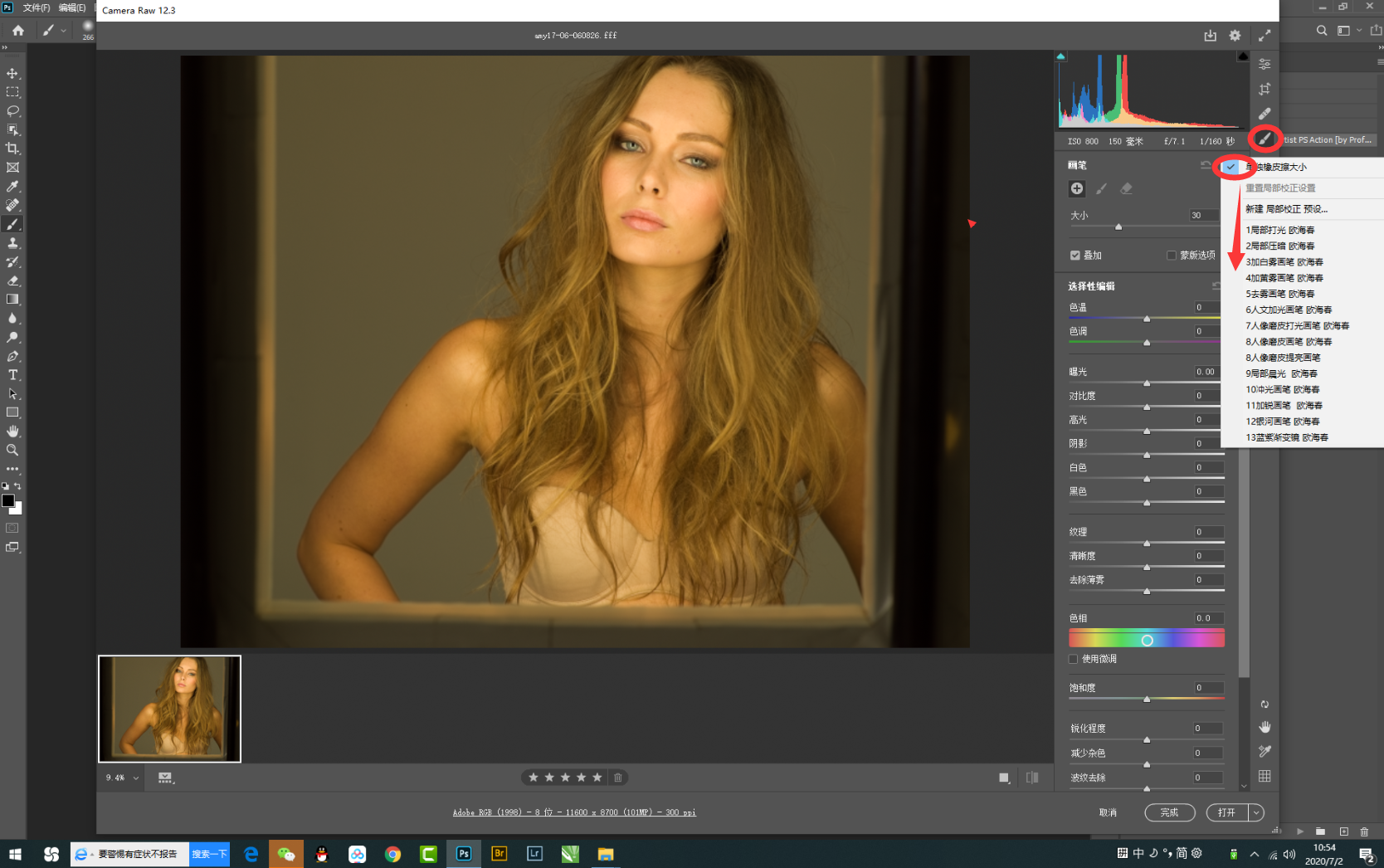Image resolution: width=1384 pixels, height=868 pixels.
Task: Click the 打开 button
Action: click(1227, 812)
